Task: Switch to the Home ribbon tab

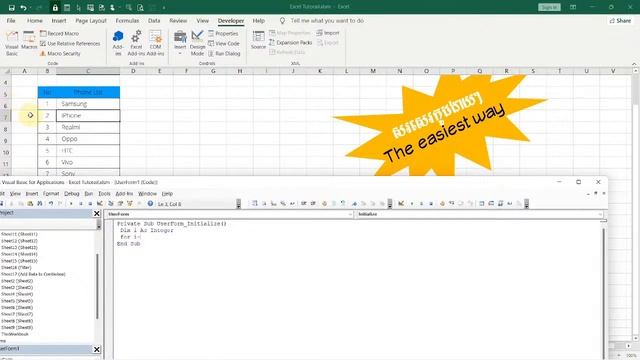Action: [35, 20]
